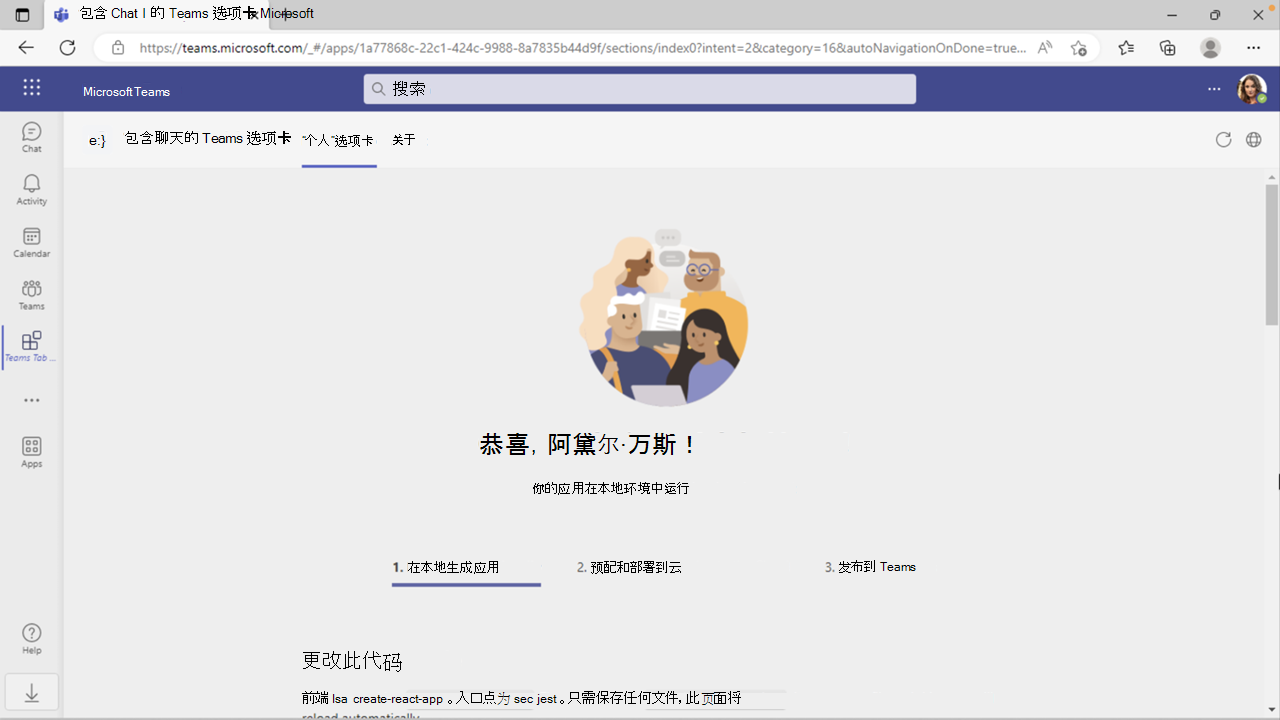This screenshot has width=1280, height=720.
Task: Open the Microsoft 365 app launcher grid
Action: pyautogui.click(x=32, y=88)
